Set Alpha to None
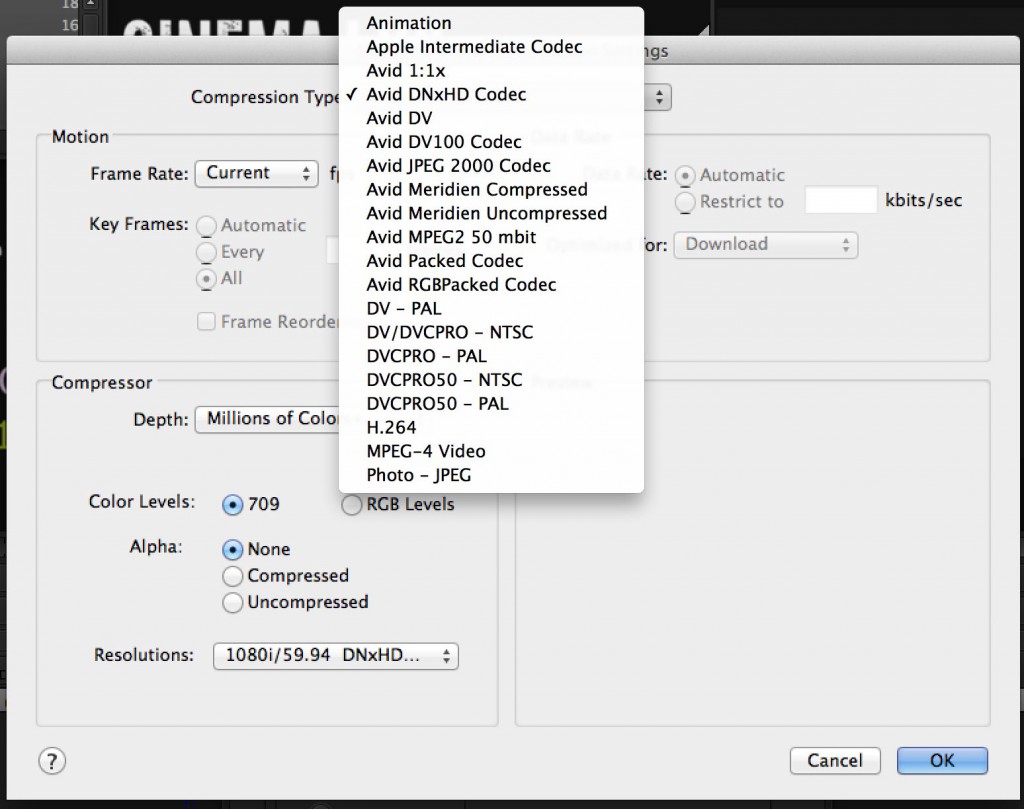1024x809 pixels. [232, 550]
